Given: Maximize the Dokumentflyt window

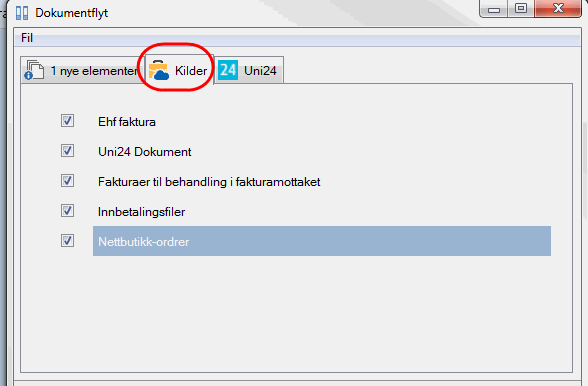Looking at the screenshot, I should (x=521, y=8).
